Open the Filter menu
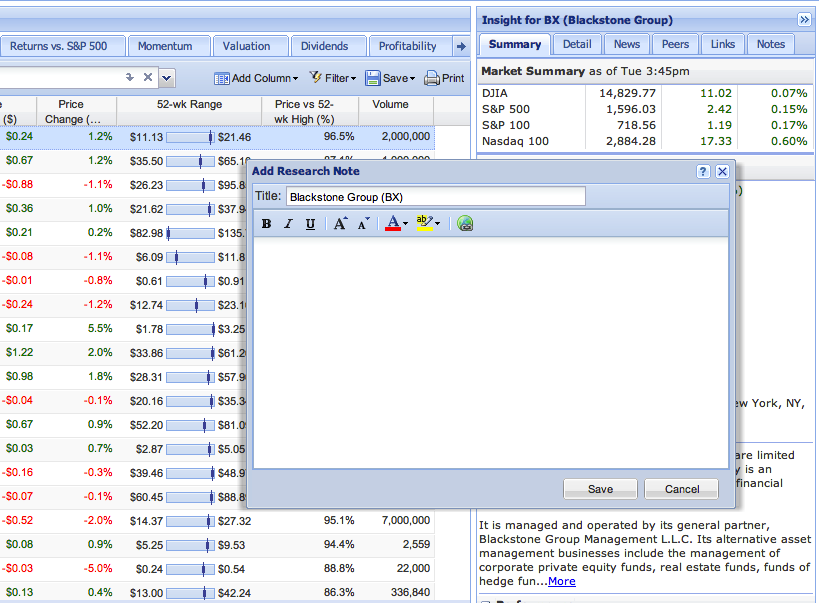819x603 pixels. (x=333, y=78)
